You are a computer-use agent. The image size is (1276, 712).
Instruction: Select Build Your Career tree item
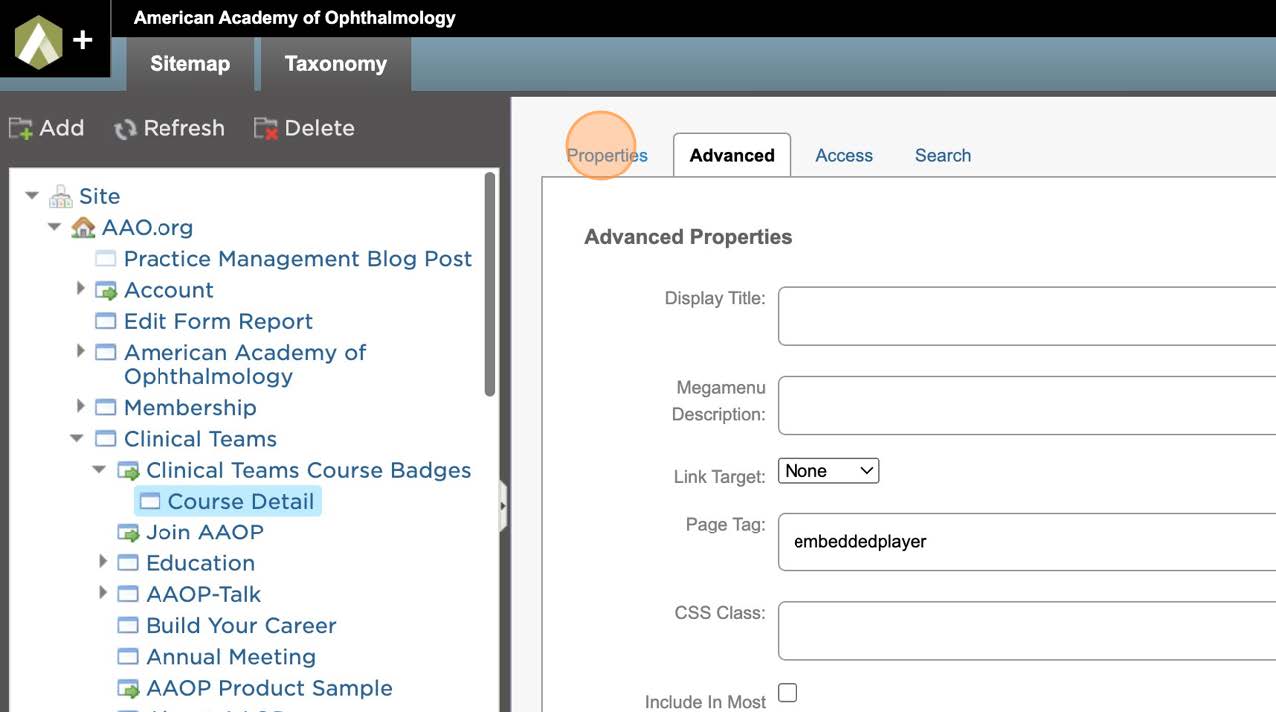(x=241, y=625)
